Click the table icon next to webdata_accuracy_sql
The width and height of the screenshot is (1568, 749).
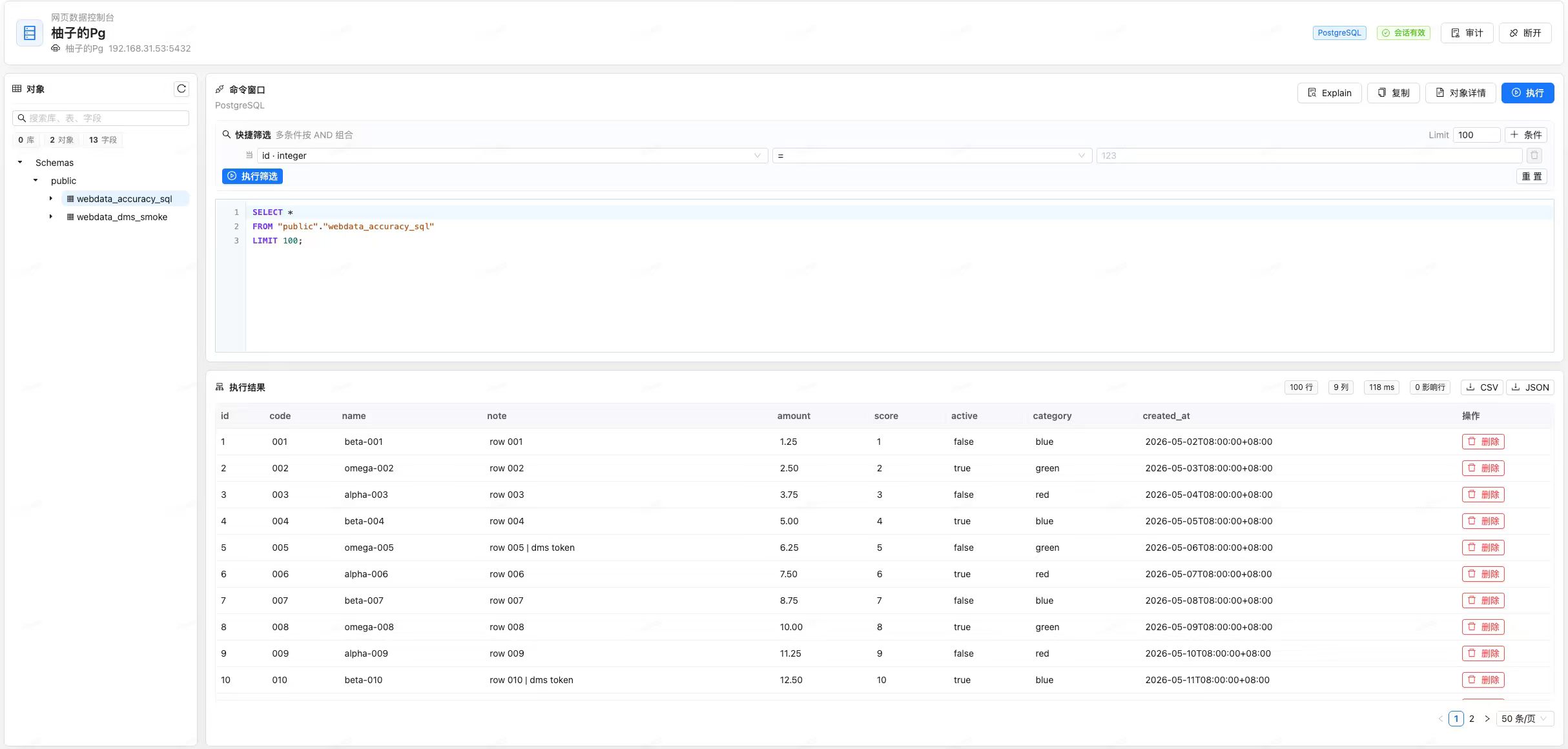(70, 199)
